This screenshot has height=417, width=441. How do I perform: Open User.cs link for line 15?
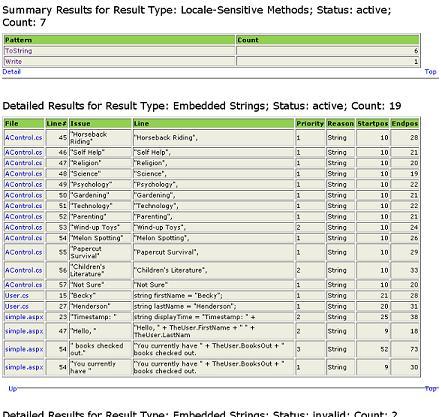coord(17,295)
